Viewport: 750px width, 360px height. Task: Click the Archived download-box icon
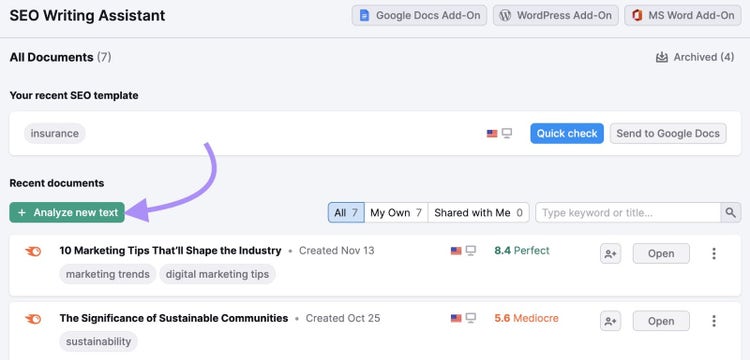(662, 57)
